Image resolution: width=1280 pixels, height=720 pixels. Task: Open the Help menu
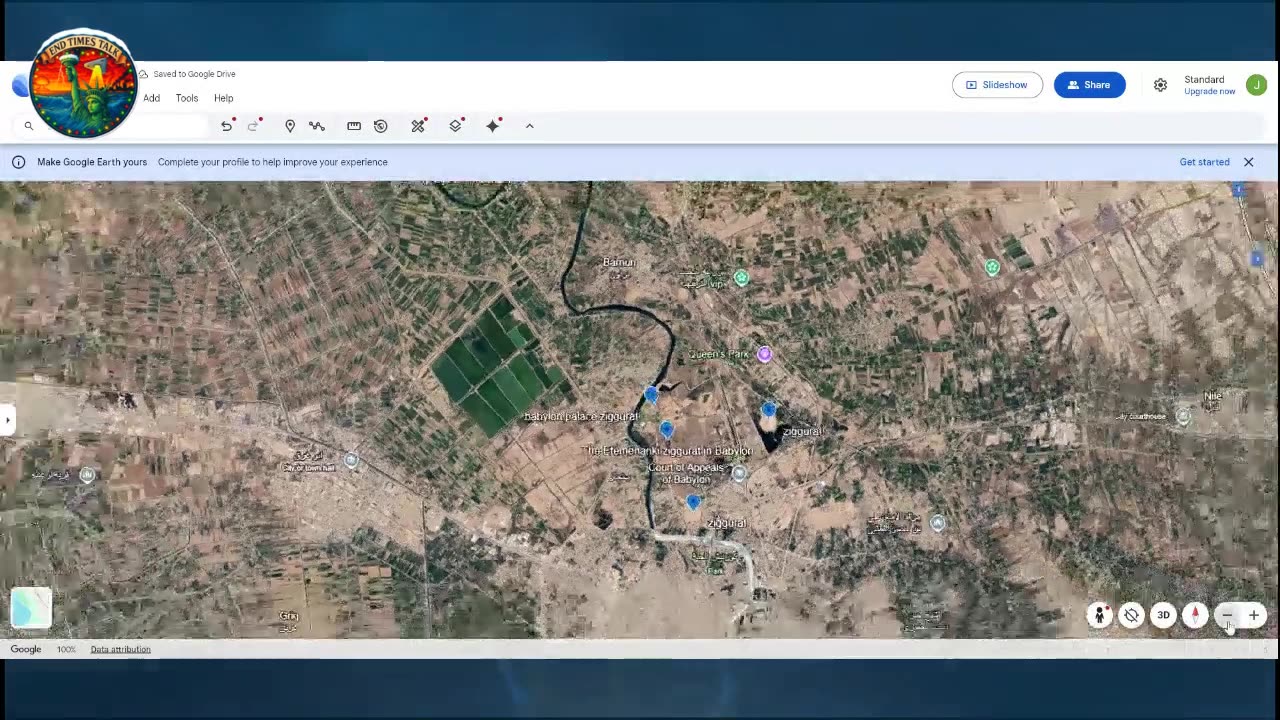pyautogui.click(x=224, y=98)
